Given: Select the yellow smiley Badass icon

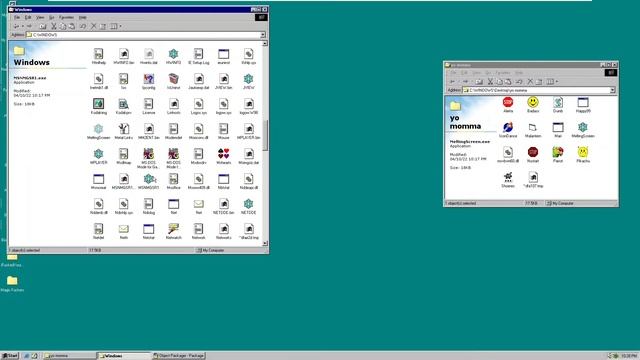Looking at the screenshot, I should (x=533, y=102).
